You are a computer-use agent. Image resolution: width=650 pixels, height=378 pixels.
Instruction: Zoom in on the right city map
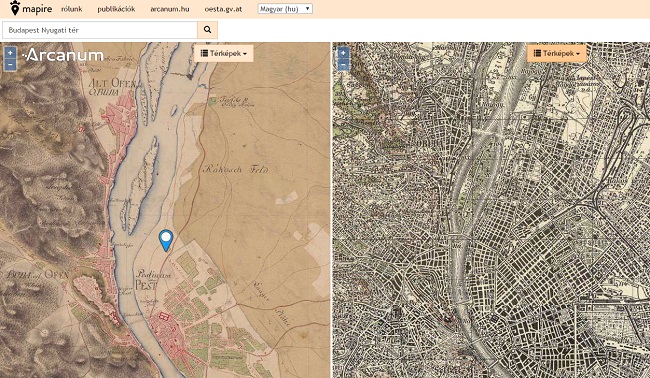343,53
